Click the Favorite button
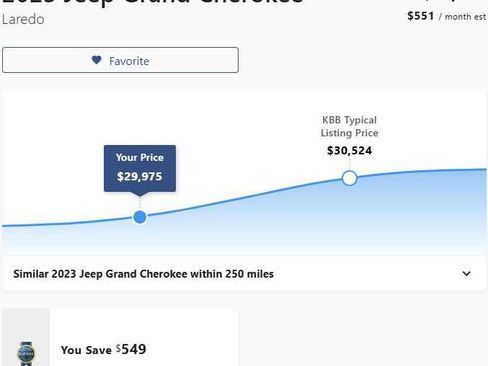Viewport: 488px width, 366px height. (120, 60)
